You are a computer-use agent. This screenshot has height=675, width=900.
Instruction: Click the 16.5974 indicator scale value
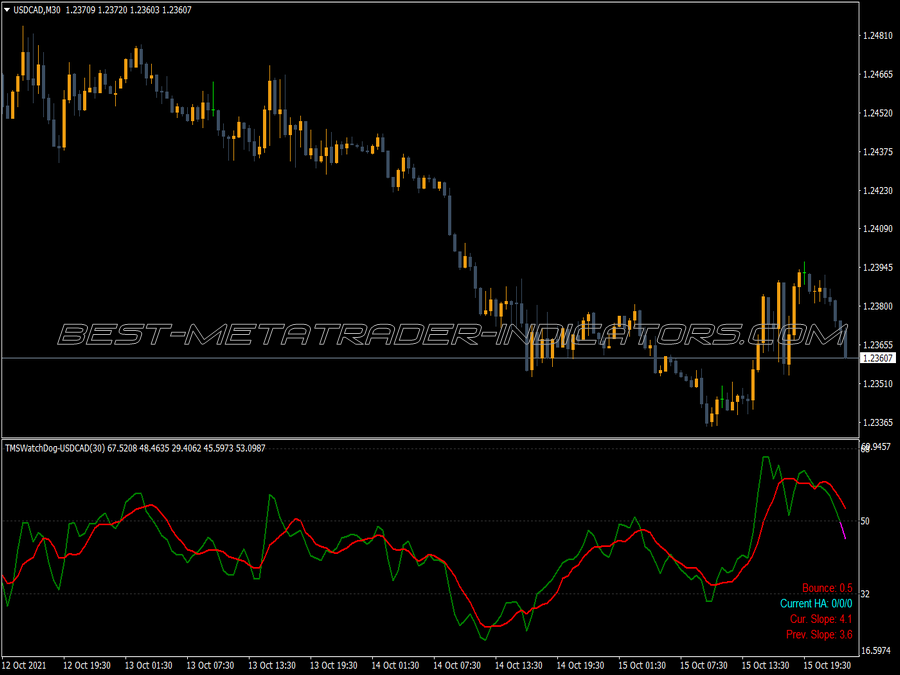876,650
